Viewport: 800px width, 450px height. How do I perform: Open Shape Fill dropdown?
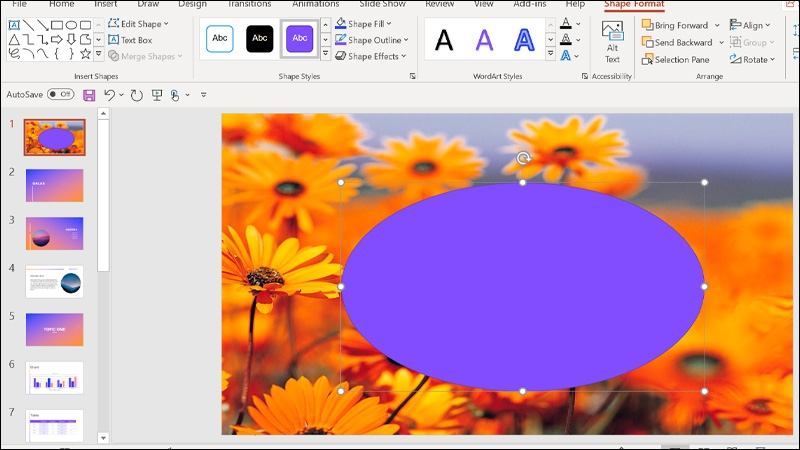[363, 23]
